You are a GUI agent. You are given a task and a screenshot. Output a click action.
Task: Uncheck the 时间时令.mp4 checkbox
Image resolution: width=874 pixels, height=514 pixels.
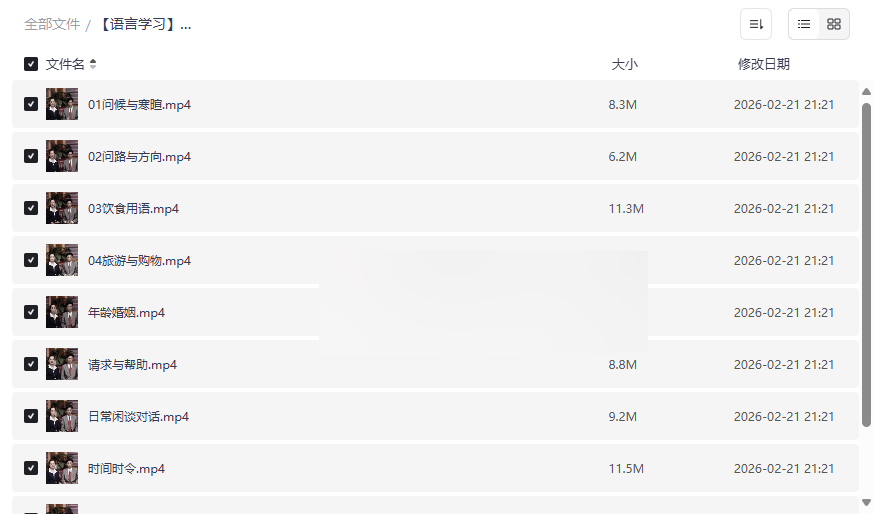pyautogui.click(x=31, y=468)
